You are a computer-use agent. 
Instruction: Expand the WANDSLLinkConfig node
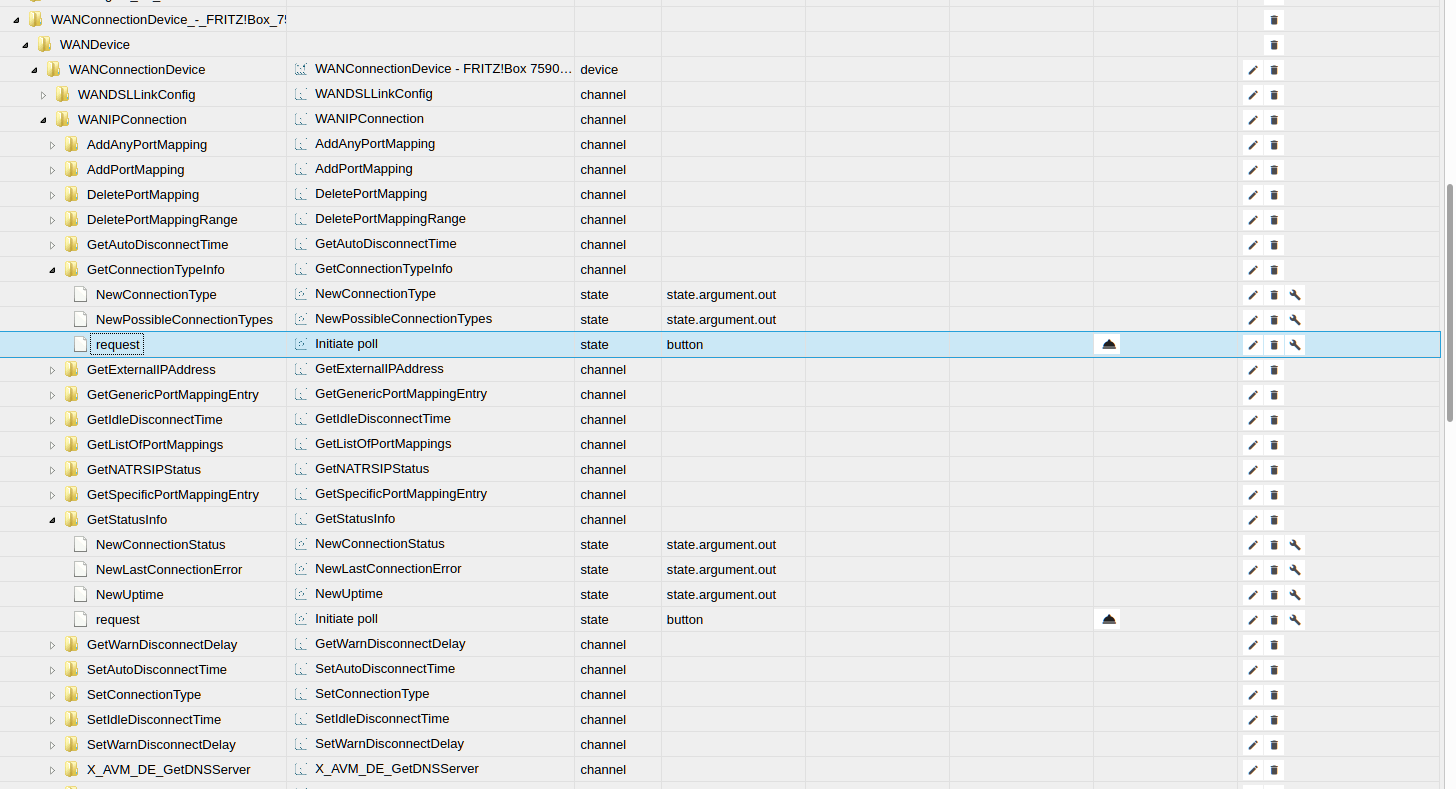pyautogui.click(x=43, y=95)
